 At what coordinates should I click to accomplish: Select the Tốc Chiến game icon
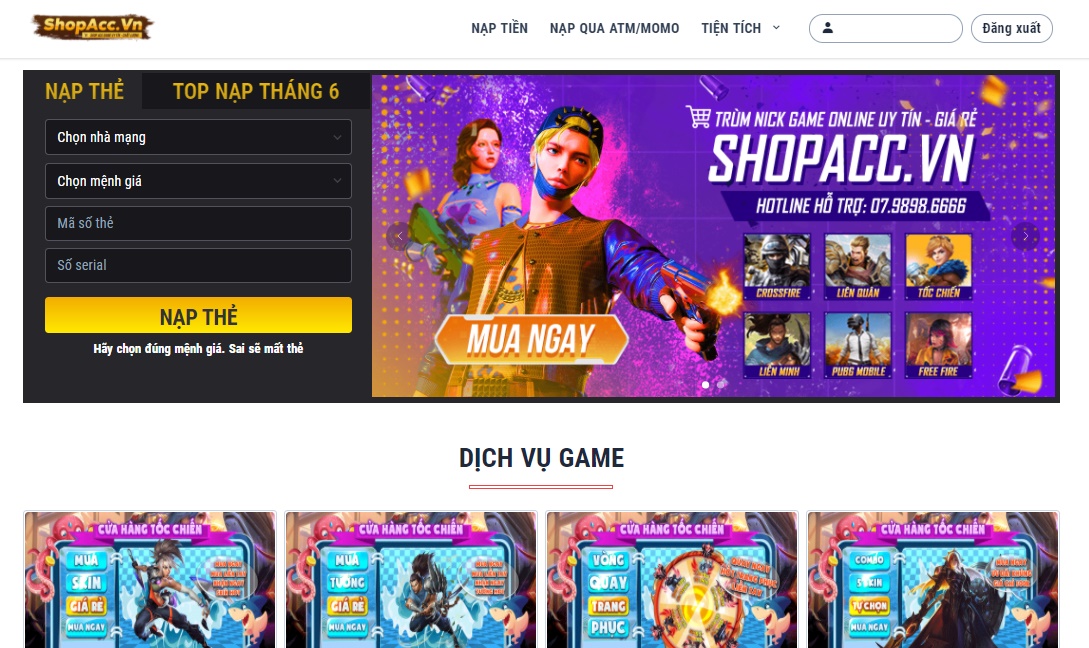(938, 267)
